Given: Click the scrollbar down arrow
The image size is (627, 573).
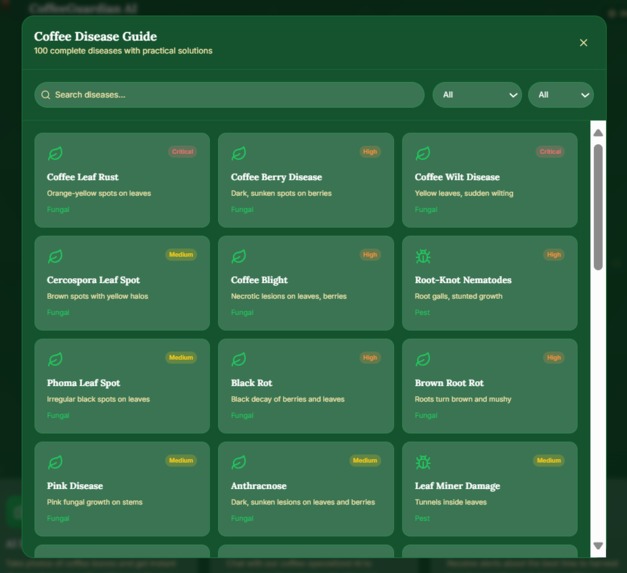Looking at the screenshot, I should 598,545.
